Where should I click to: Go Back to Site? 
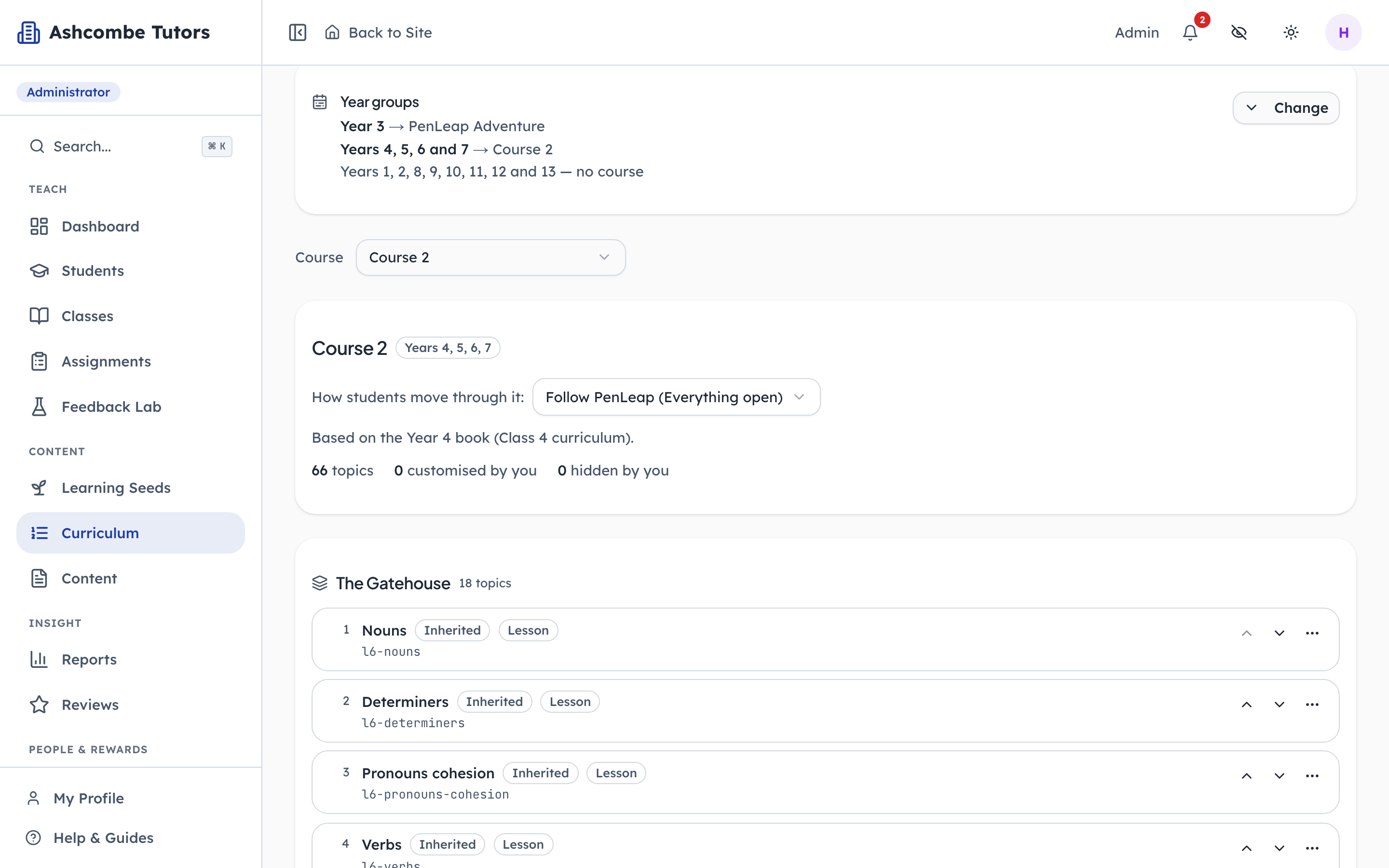[x=378, y=32]
